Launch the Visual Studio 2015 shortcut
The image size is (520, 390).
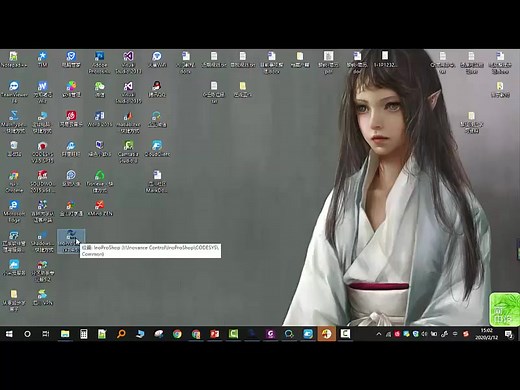click(x=128, y=92)
